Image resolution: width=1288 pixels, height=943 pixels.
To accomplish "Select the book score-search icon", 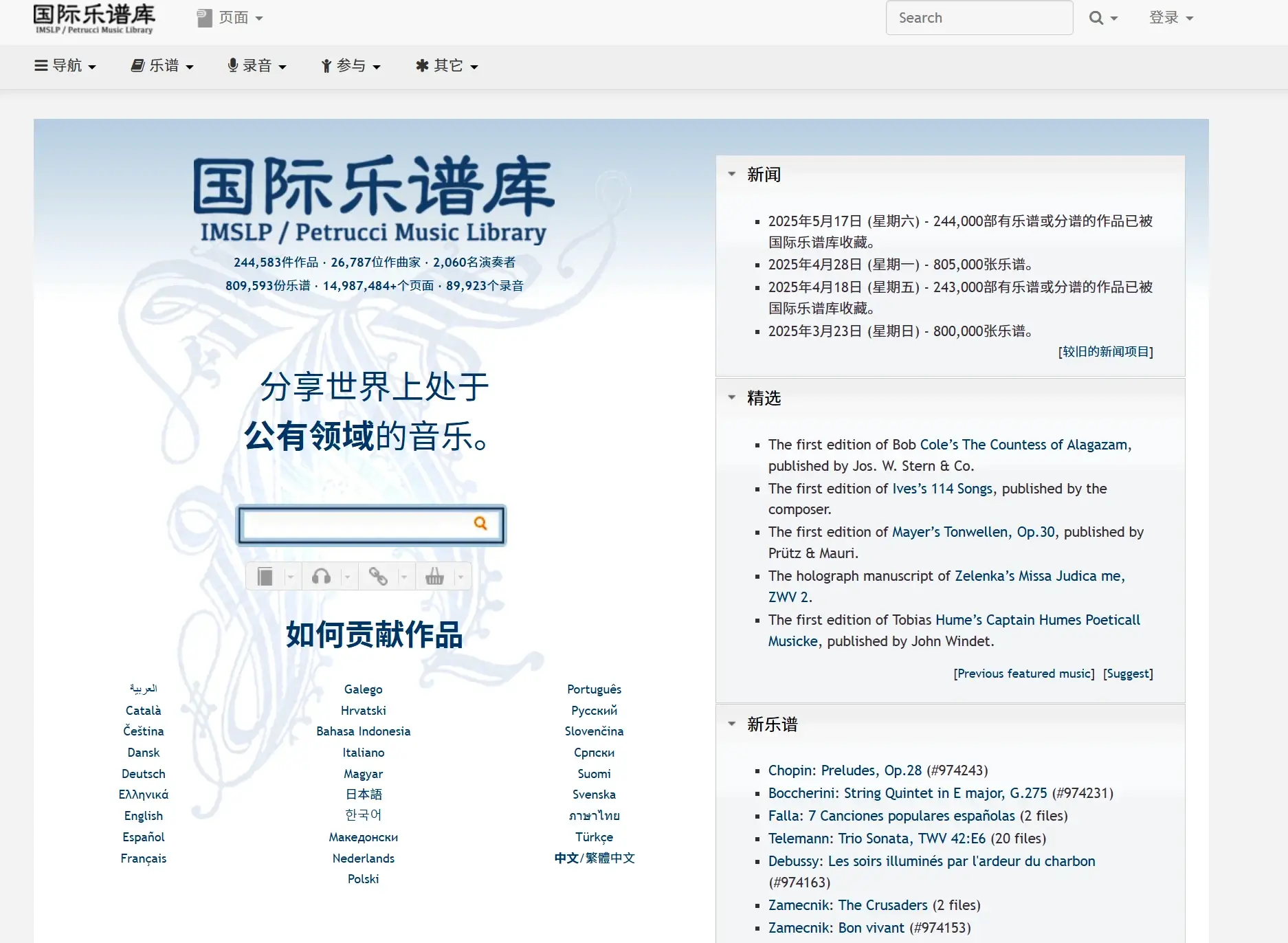I will [265, 576].
